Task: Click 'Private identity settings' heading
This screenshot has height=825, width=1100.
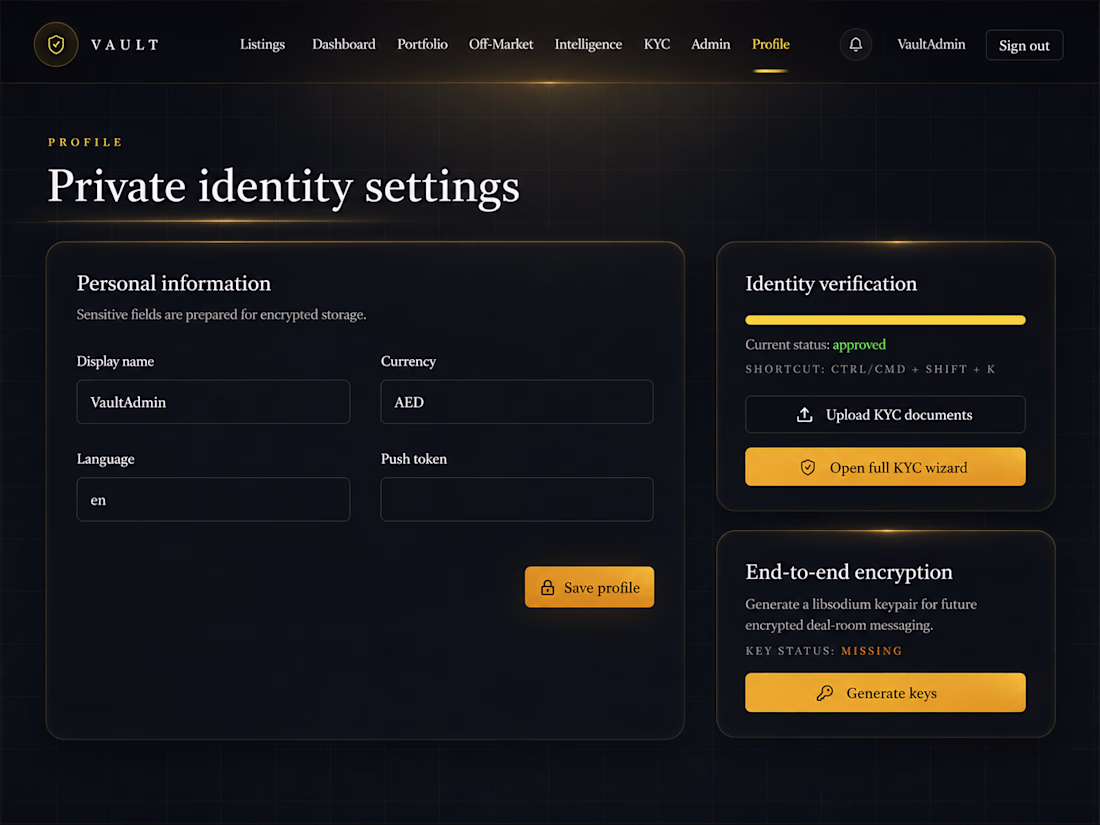Action: click(x=283, y=187)
